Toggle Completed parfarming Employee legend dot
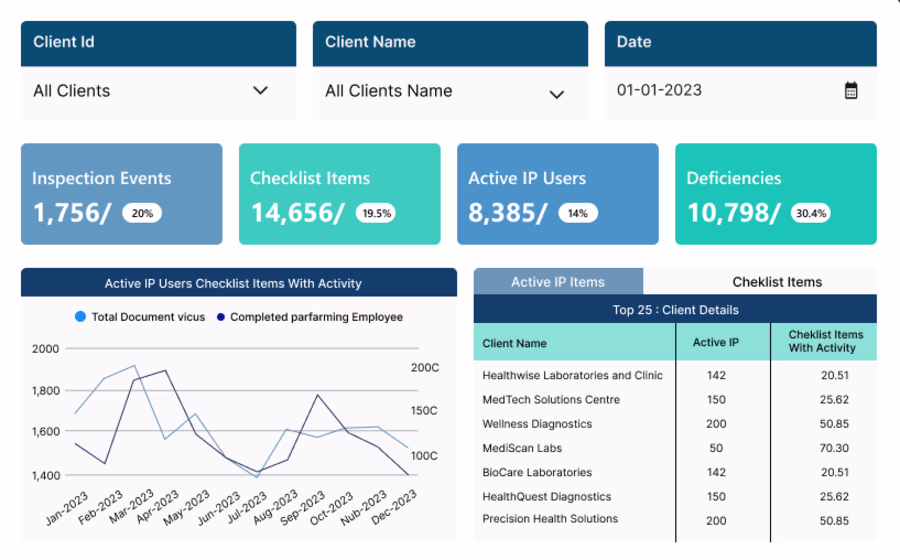Viewport: 900px width, 560px height. tap(219, 317)
